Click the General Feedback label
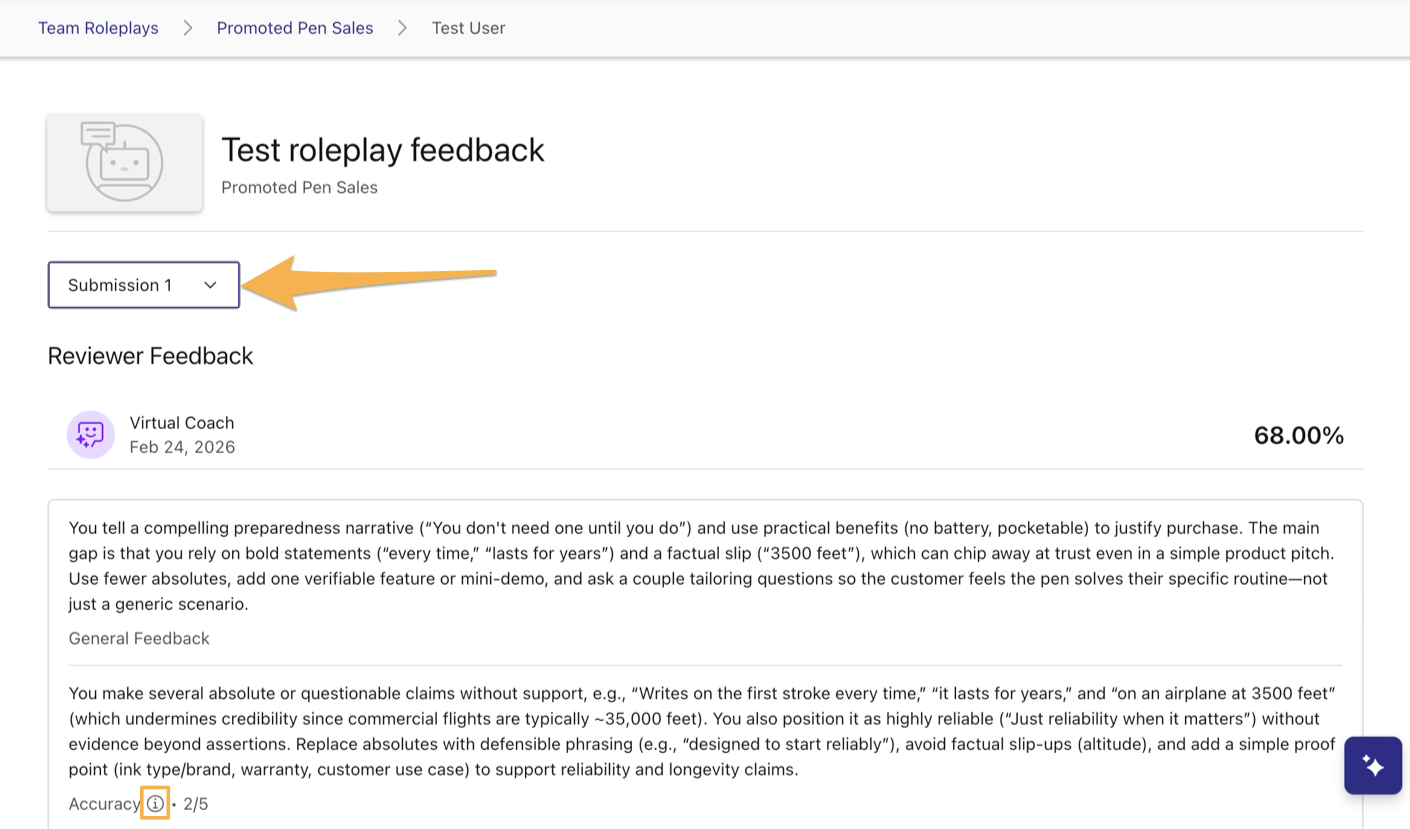The height and width of the screenshot is (829, 1410). click(x=139, y=638)
